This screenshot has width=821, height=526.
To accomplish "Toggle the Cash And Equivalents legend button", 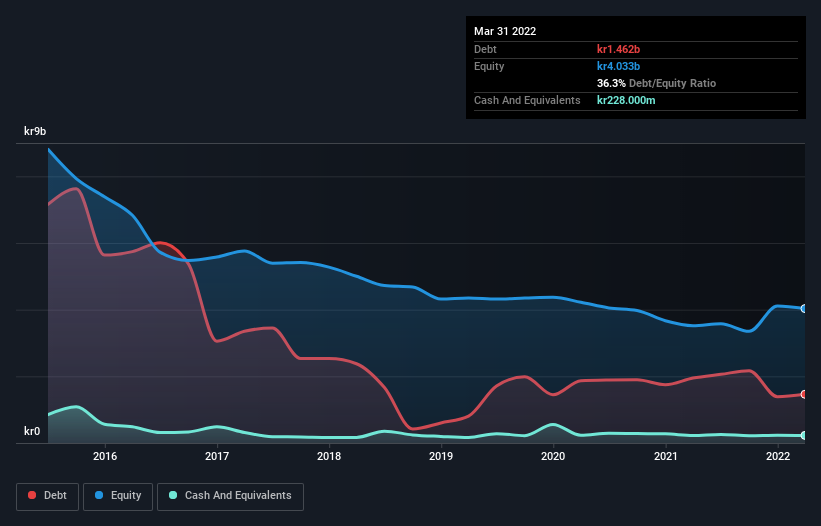I will pos(230,496).
